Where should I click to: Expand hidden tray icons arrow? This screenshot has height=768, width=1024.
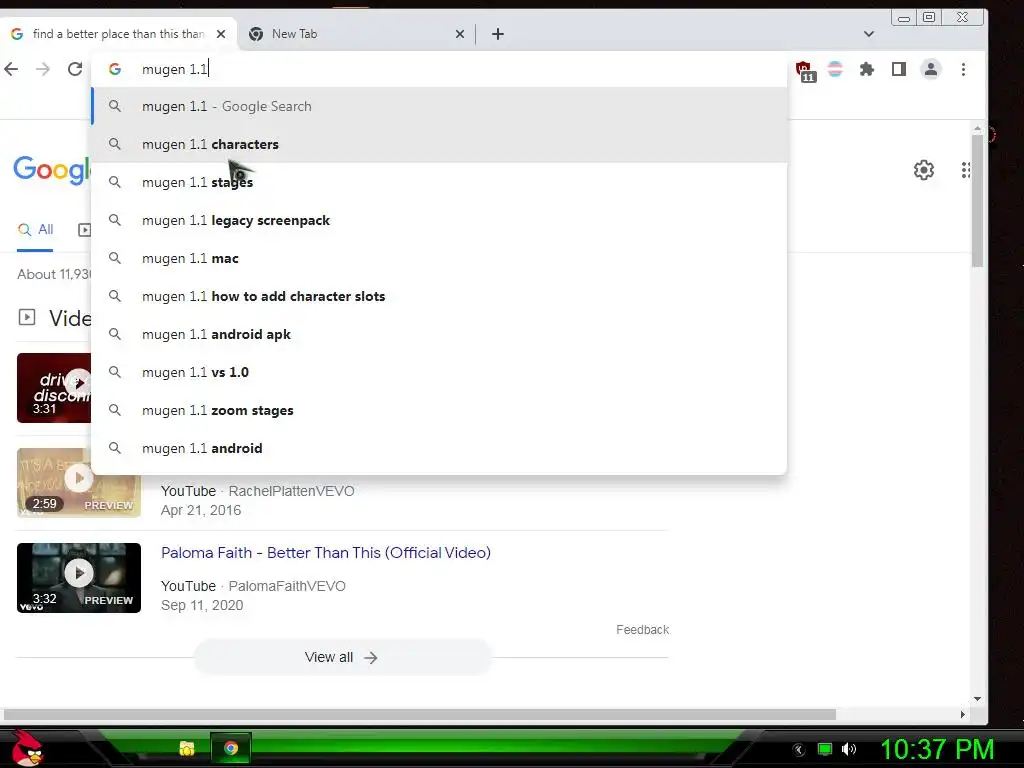(798, 750)
